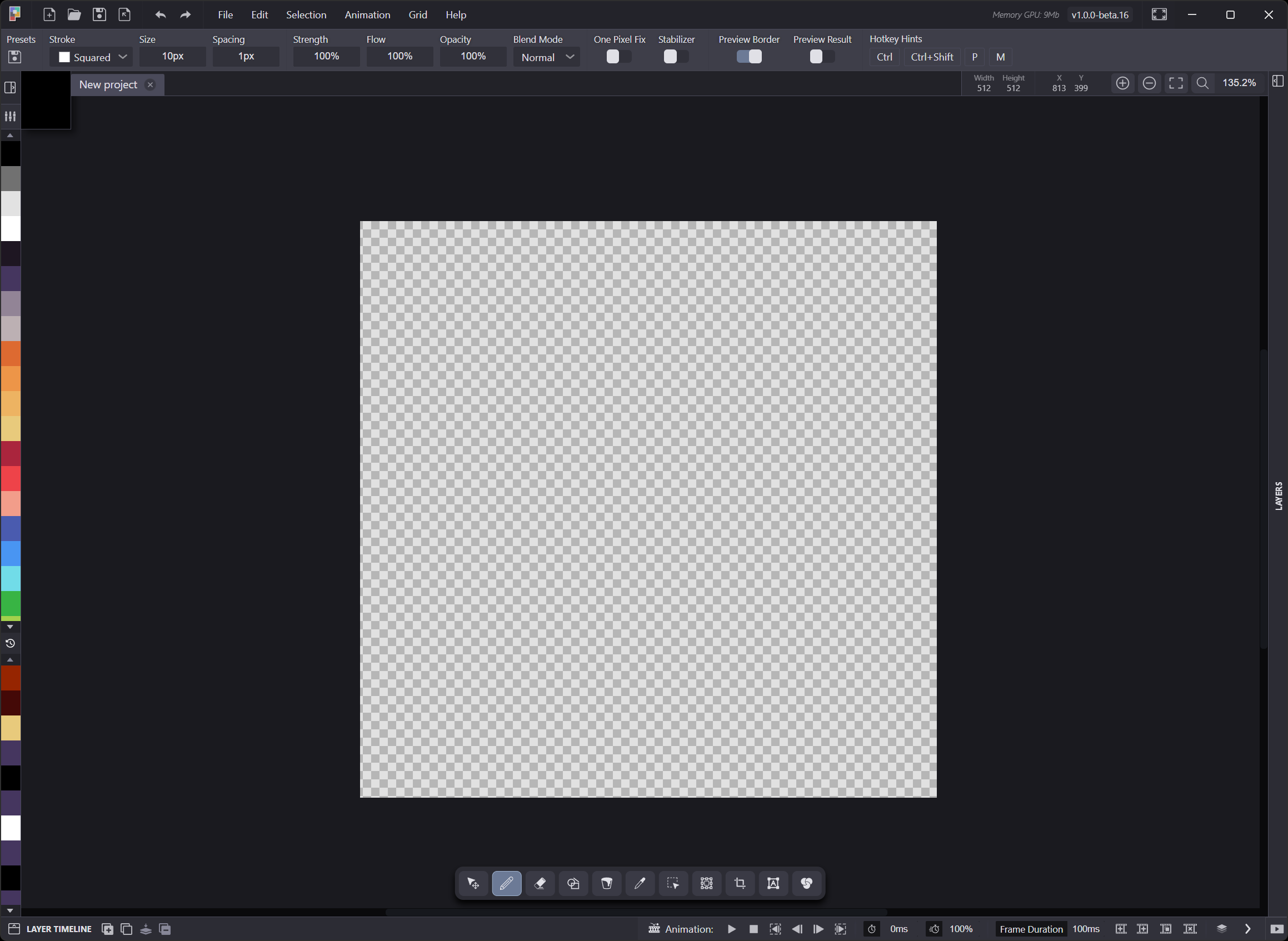Save the project with floppy icon
Image resolution: width=1288 pixels, height=941 pixels.
click(99, 14)
